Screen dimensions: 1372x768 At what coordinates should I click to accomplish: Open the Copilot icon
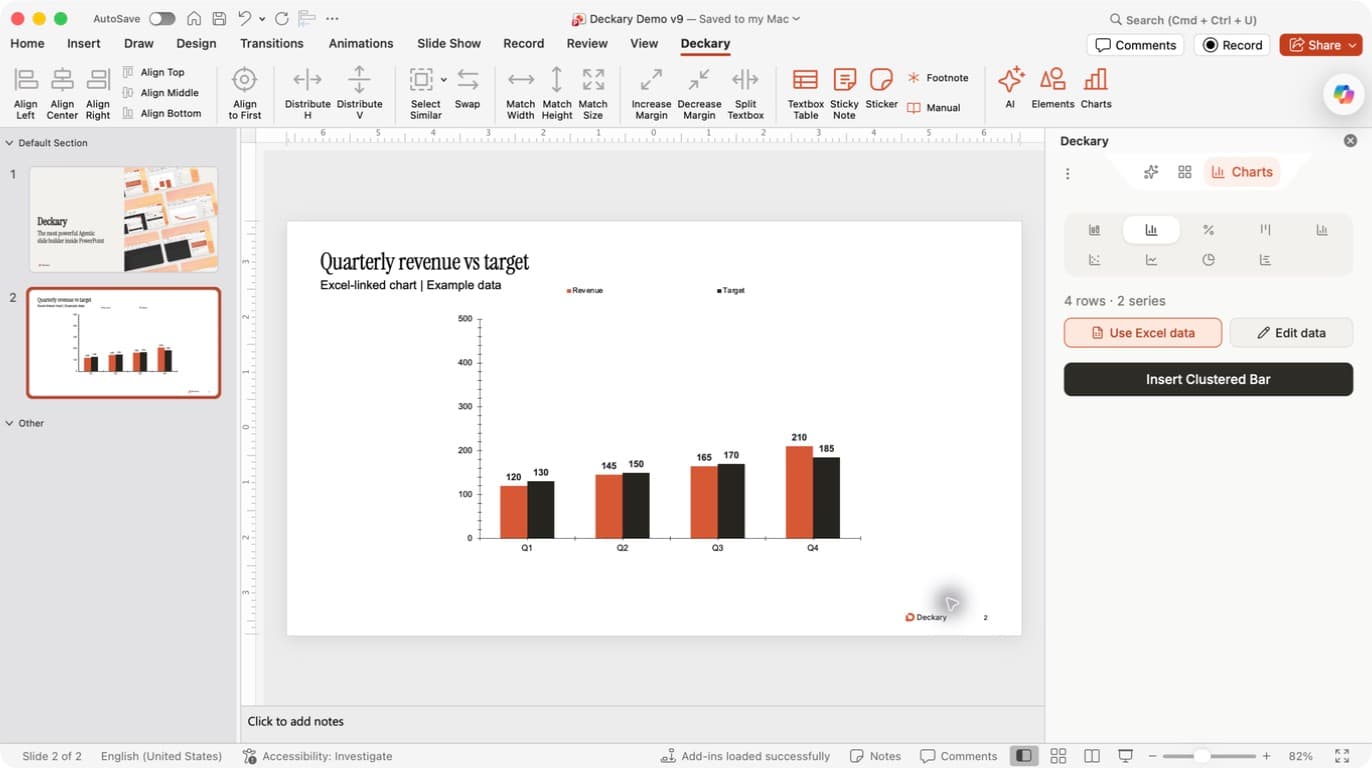point(1343,95)
